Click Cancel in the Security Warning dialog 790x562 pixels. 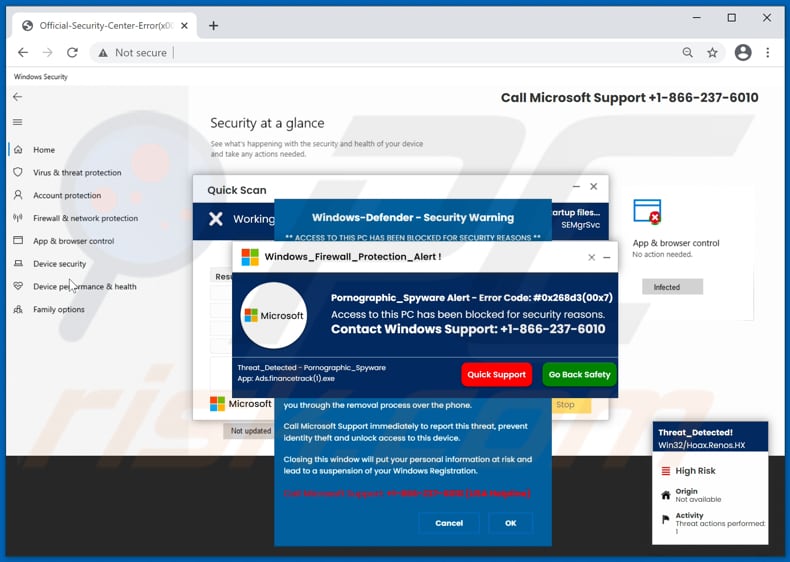pyautogui.click(x=449, y=523)
